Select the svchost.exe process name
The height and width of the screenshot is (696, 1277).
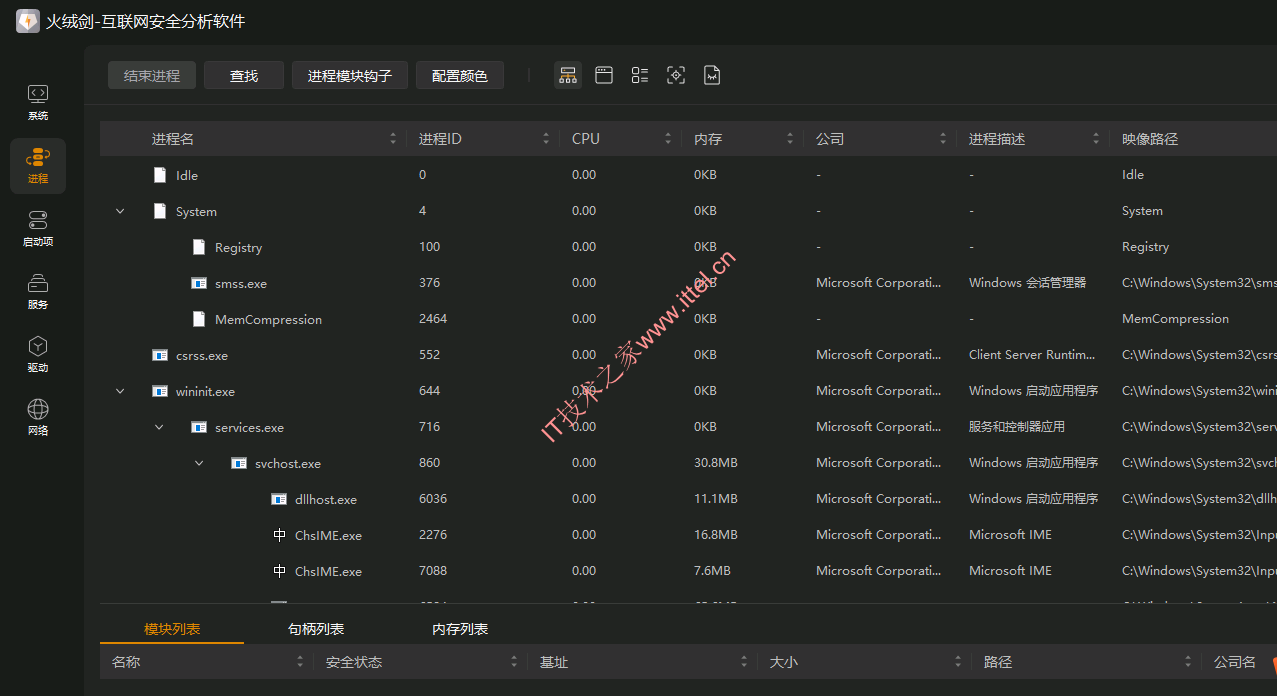click(288, 463)
